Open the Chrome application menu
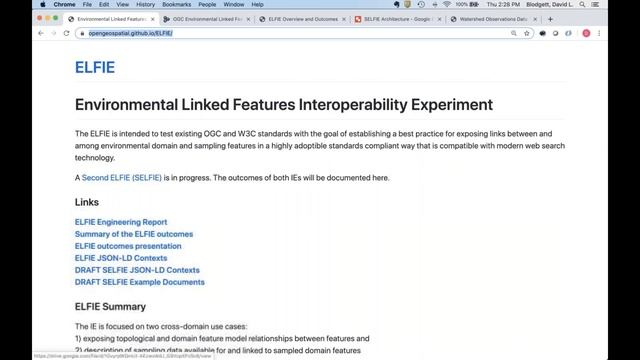Viewport: 640px width, 360px height. pyautogui.click(x=64, y=4)
